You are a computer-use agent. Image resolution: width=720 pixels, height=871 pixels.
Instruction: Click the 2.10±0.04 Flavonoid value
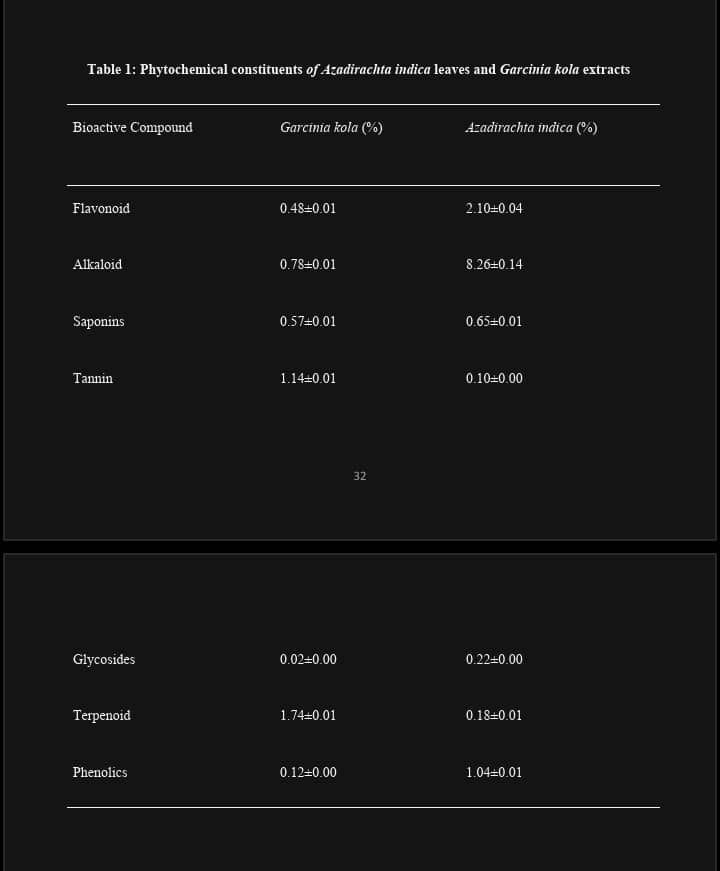494,209
